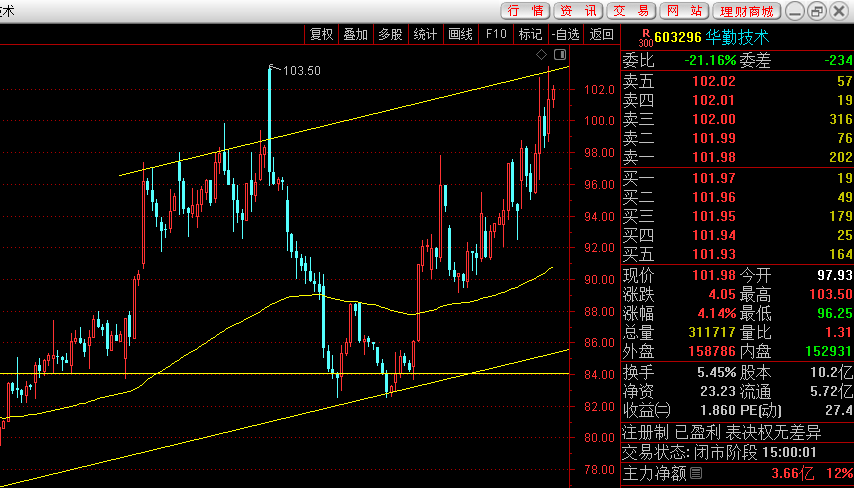Screen dimensions: 854x488
Task: Select the 买四 bid price 101.94
Action: click(x=713, y=235)
